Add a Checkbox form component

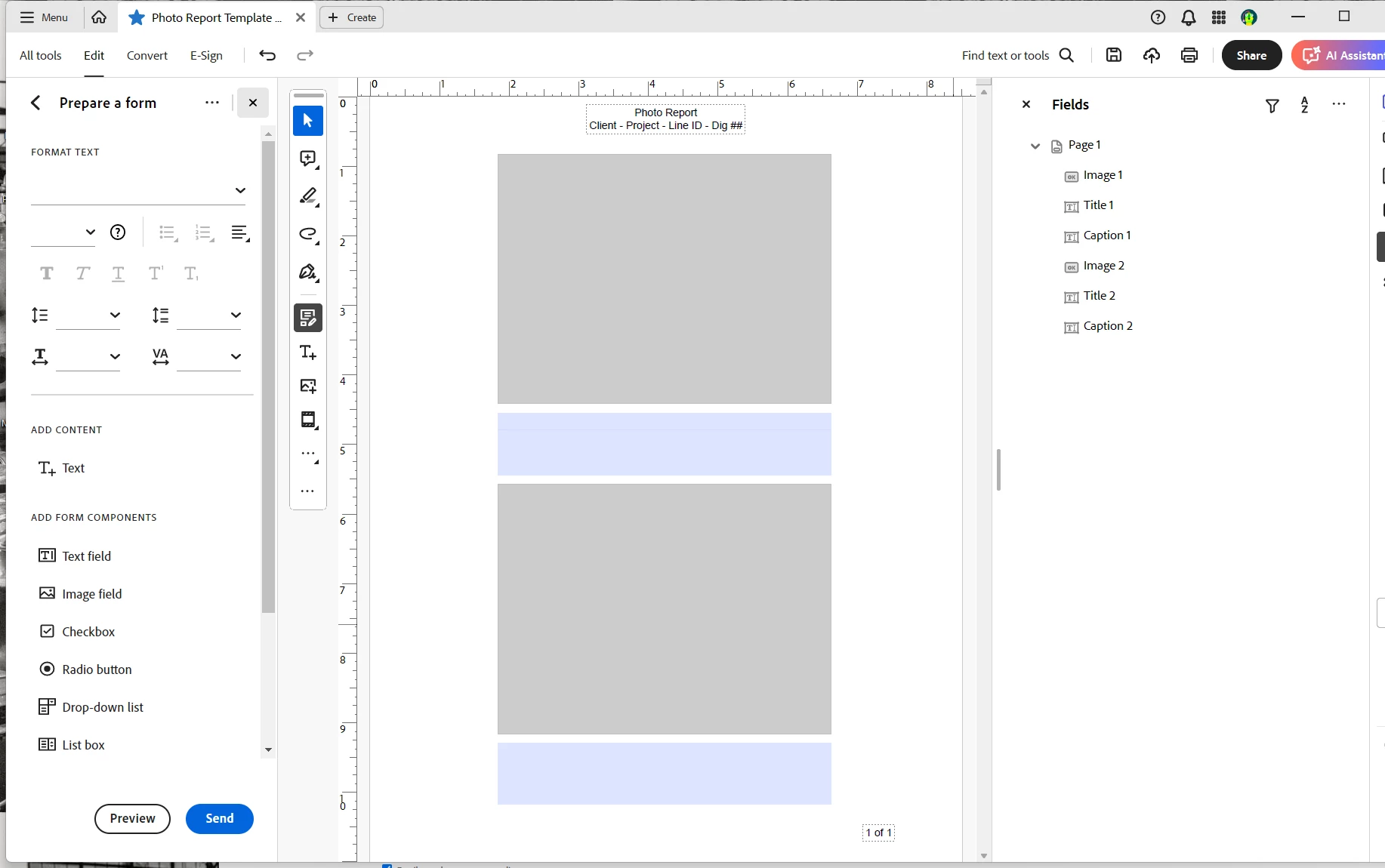77,632
